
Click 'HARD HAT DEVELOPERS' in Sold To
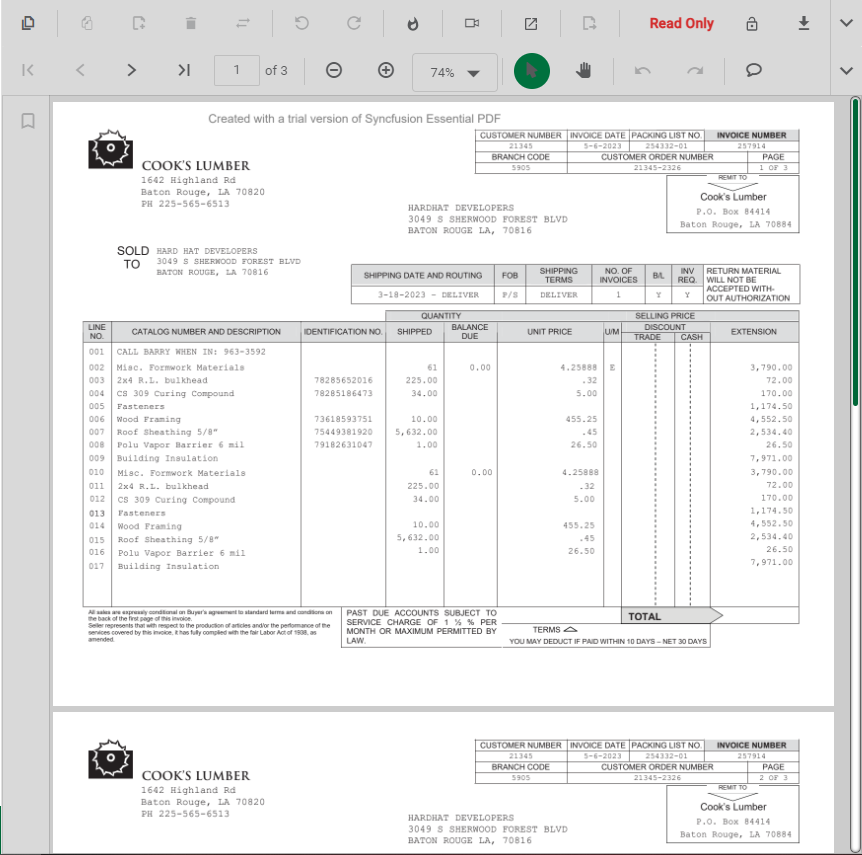pos(207,251)
